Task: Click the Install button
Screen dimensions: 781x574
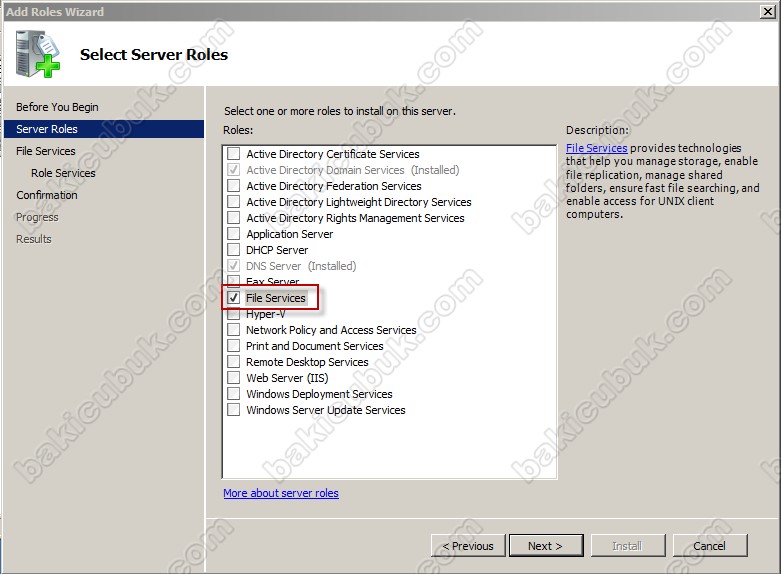Action: 628,546
